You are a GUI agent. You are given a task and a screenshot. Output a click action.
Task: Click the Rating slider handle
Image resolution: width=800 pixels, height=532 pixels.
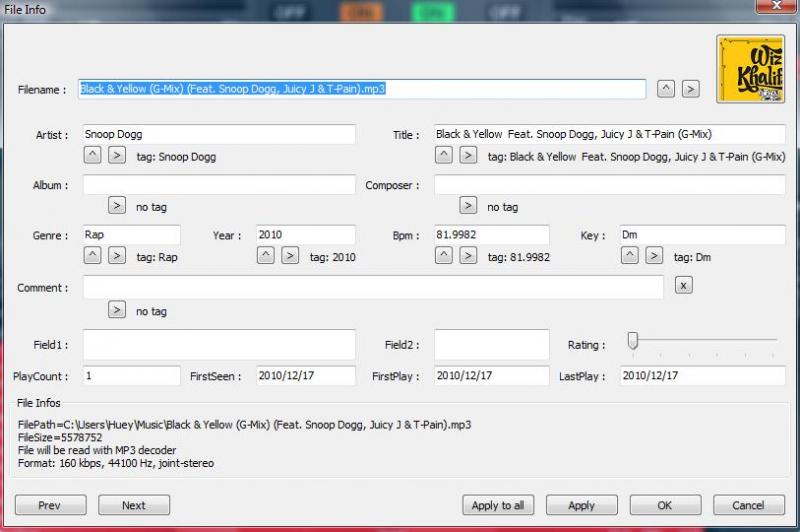tap(633, 341)
